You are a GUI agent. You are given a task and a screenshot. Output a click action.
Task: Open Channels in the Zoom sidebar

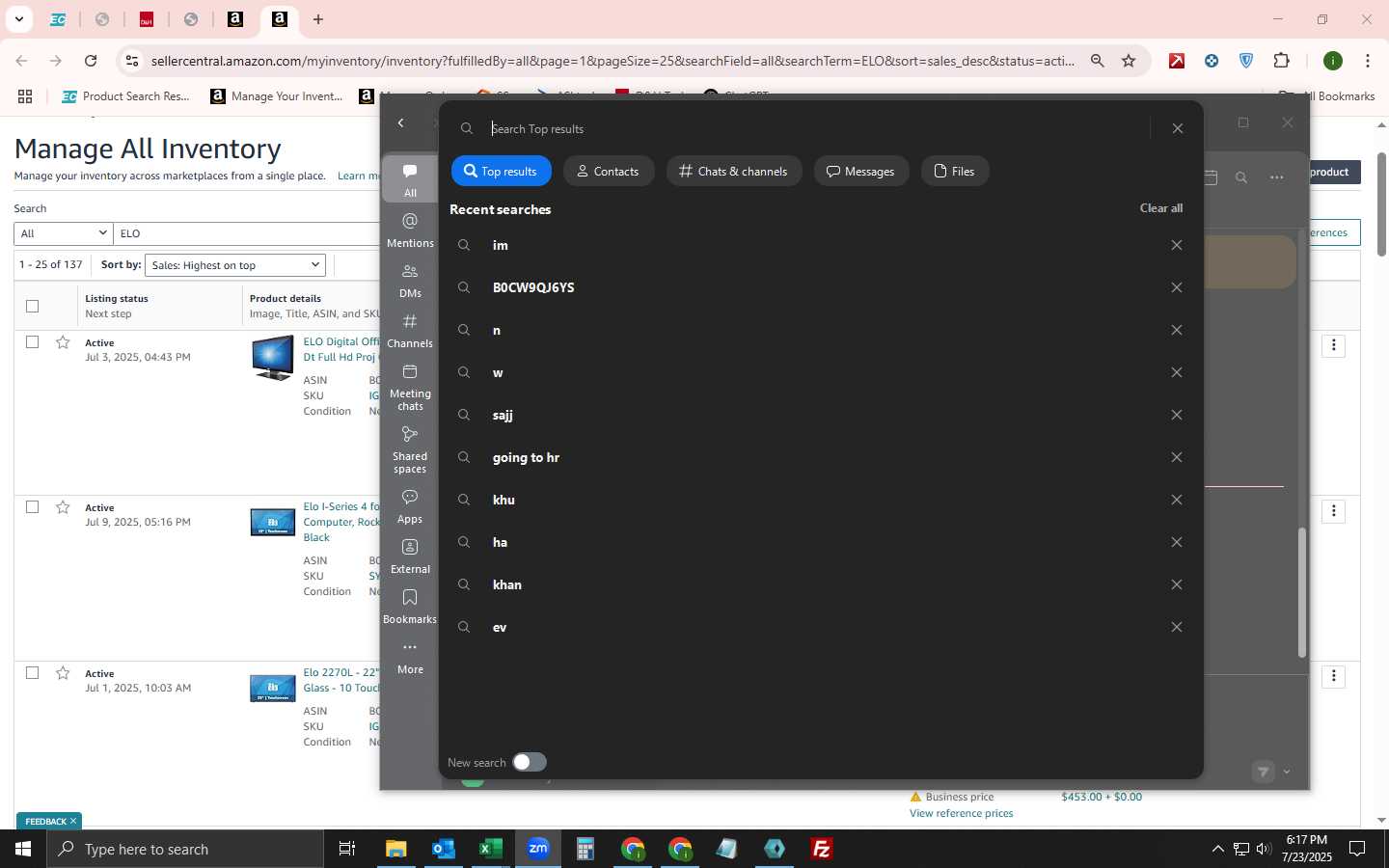point(410,331)
